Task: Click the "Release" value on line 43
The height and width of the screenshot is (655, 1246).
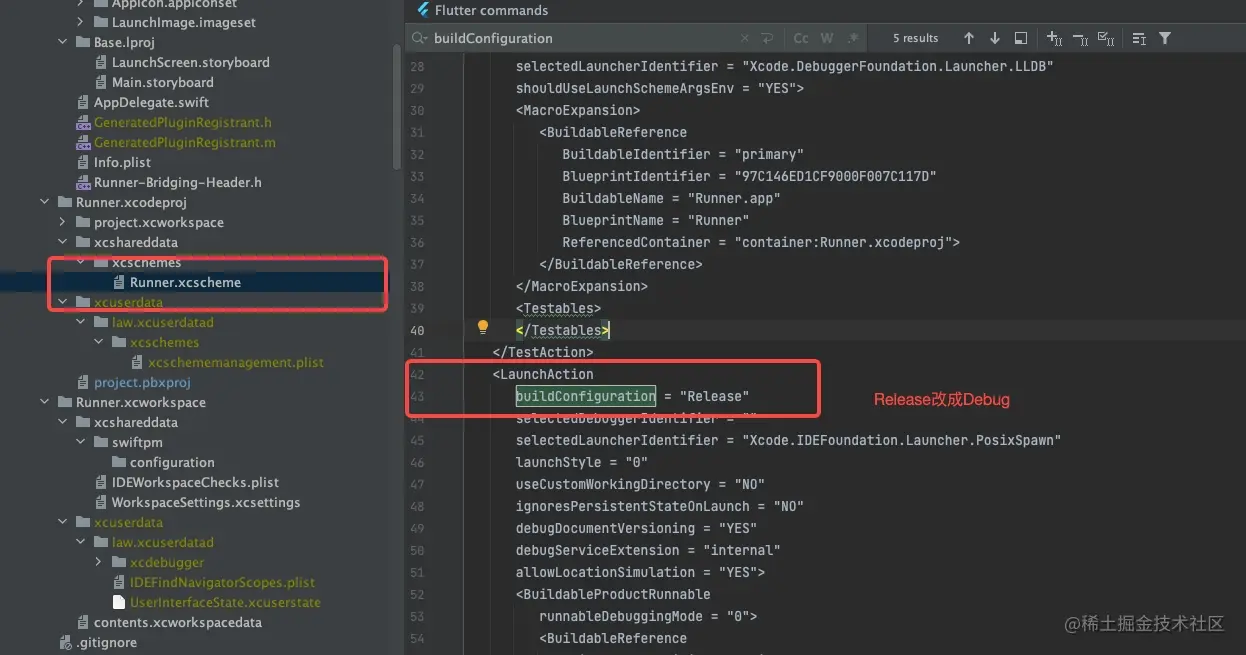Action: point(714,396)
